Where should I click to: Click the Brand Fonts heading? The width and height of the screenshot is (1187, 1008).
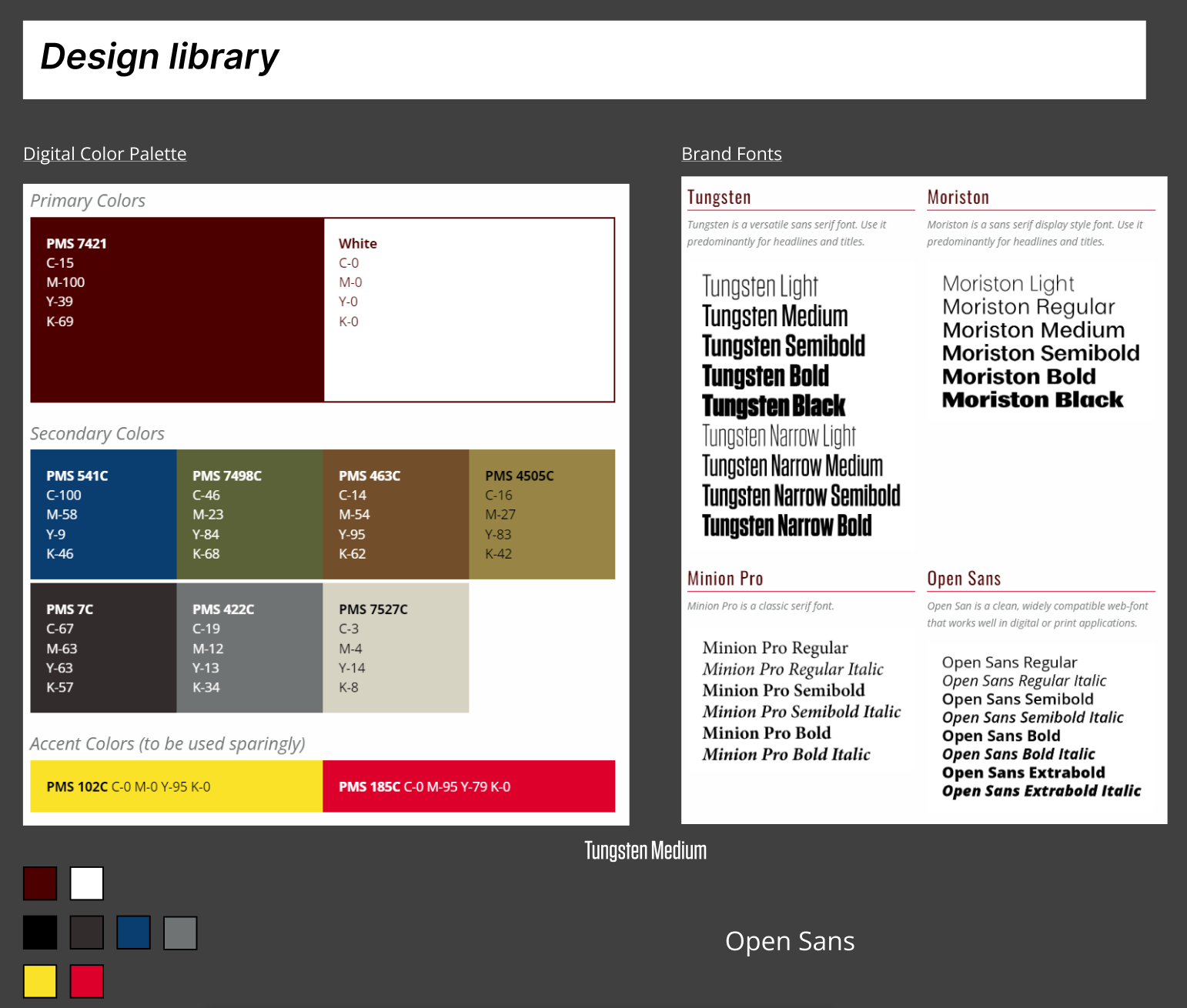pyautogui.click(x=731, y=154)
